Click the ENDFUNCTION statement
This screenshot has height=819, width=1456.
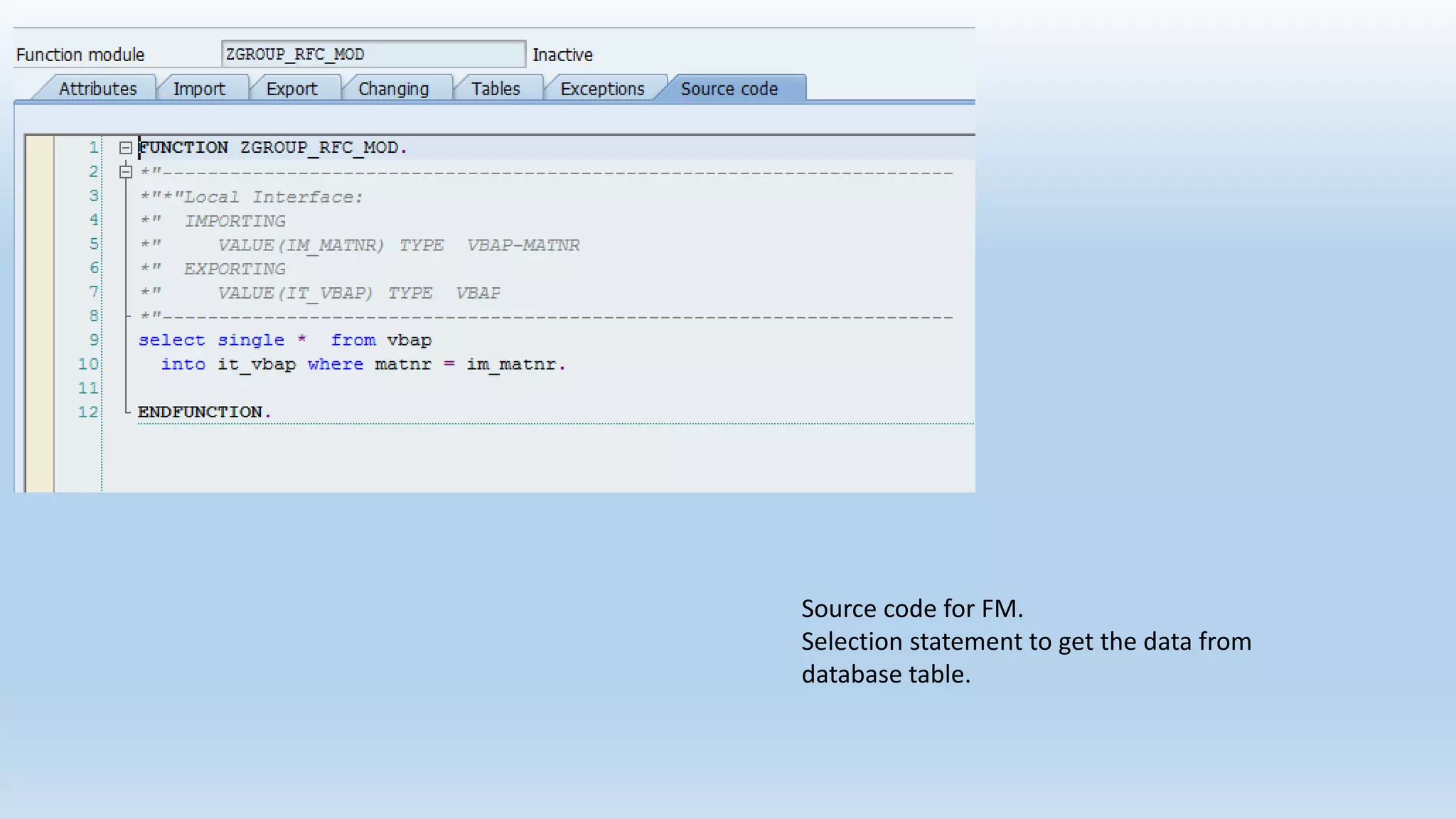tap(205, 412)
